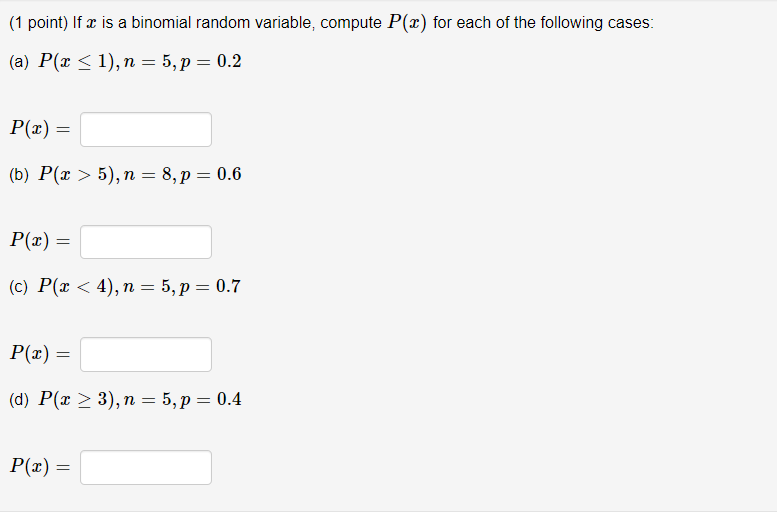Click the (c) part label
Image resolution: width=777 pixels, height=513 pixels.
(18, 287)
